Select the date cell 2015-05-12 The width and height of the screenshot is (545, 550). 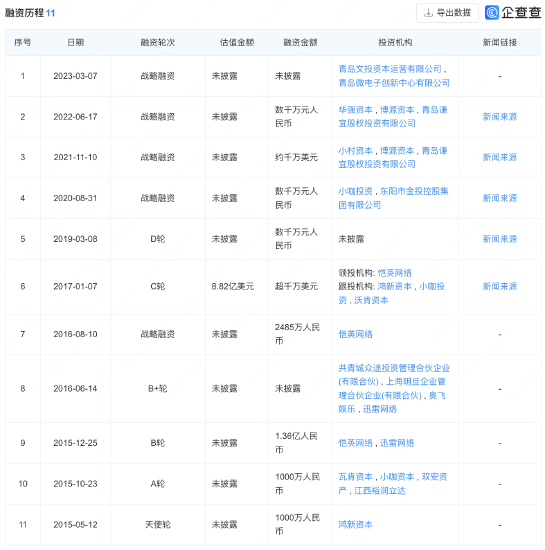click(x=75, y=525)
